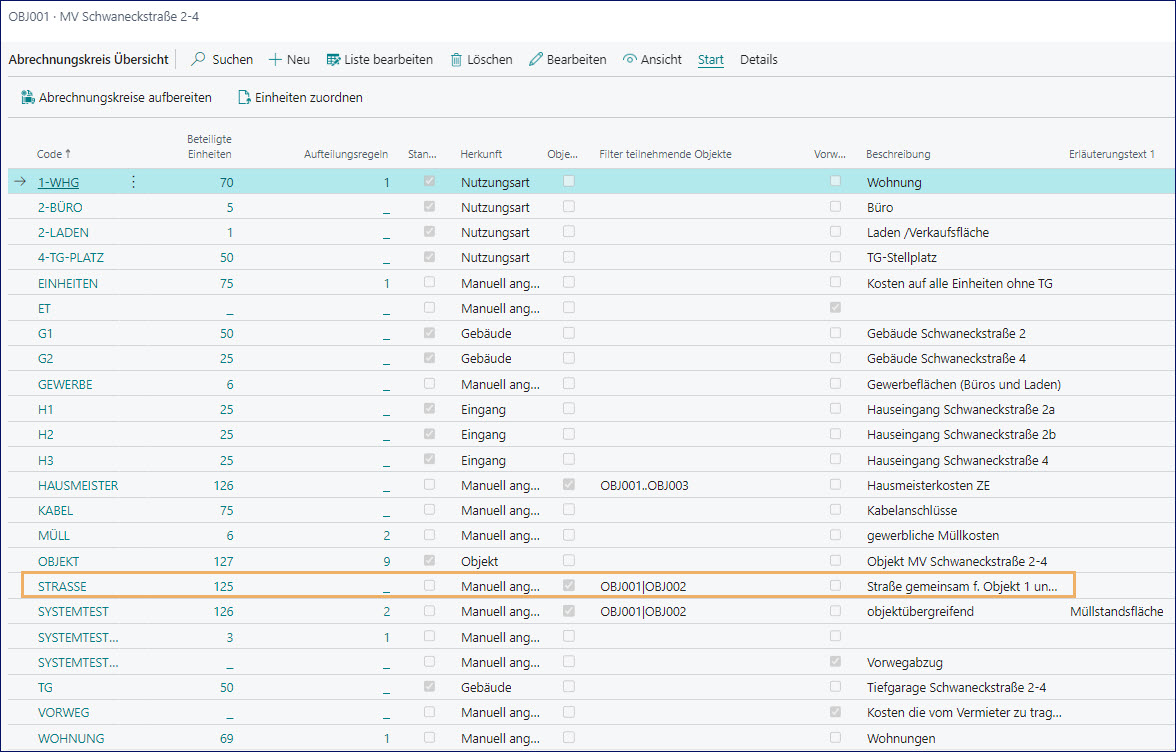This screenshot has height=752, width=1176.
Task: Open row options for 1-WHG
Action: [x=133, y=182]
